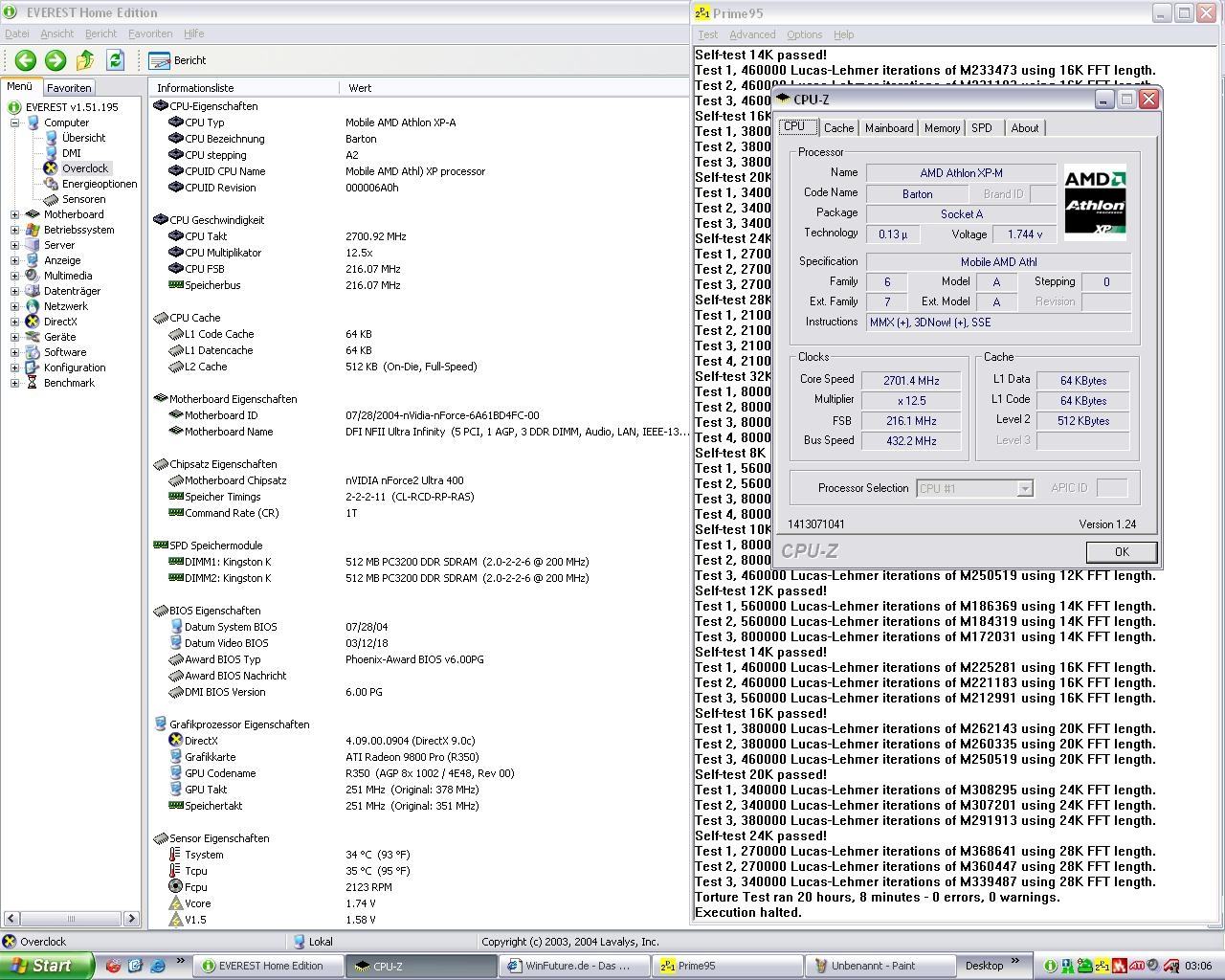Open the Memory tab in CPU-Z
1225x980 pixels.
pos(942,128)
